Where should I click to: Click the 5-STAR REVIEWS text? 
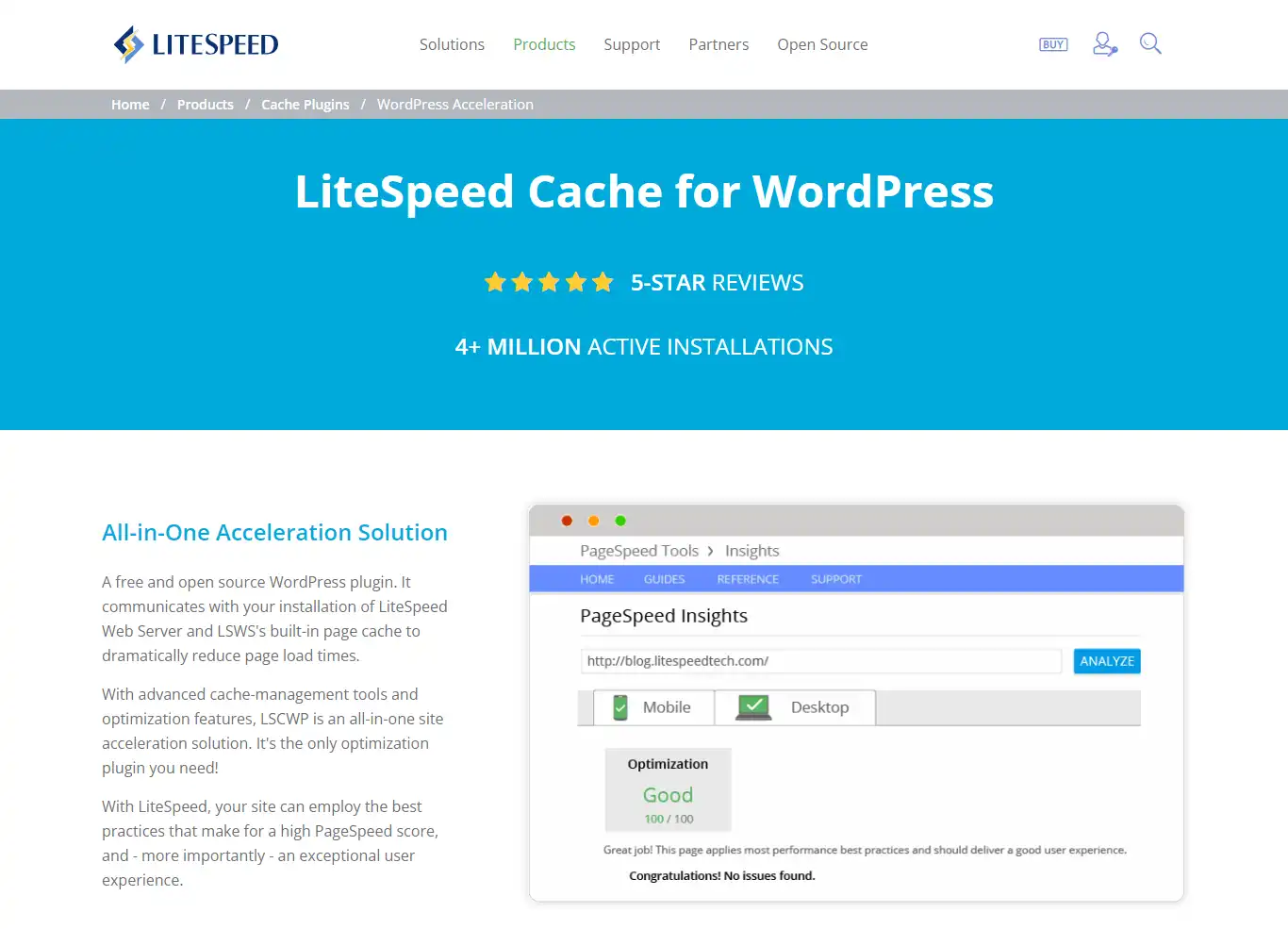(717, 283)
